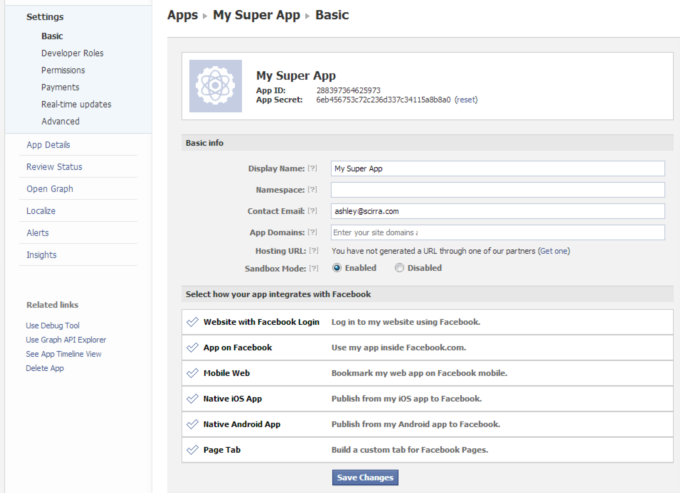Open help tooltip for Namespace
This screenshot has height=493, width=680.
pos(312,189)
